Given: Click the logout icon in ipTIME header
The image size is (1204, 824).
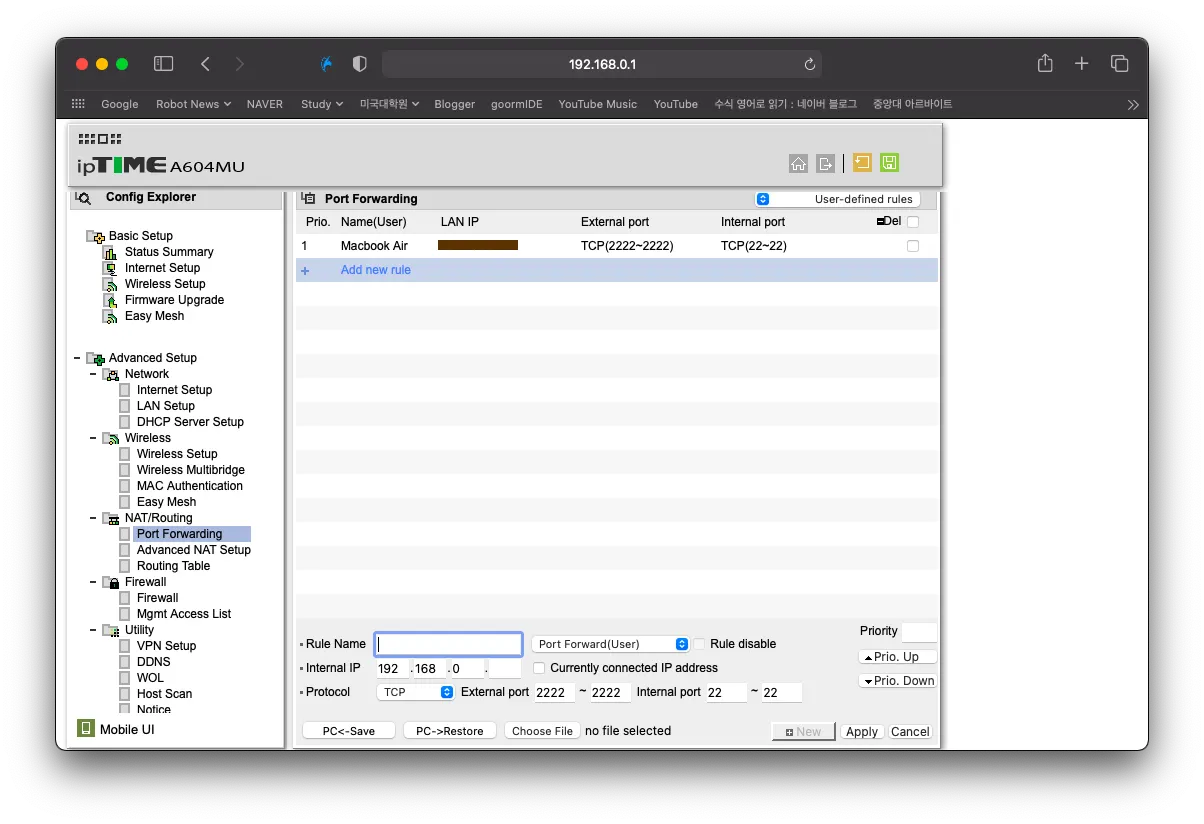Looking at the screenshot, I should (x=825, y=164).
